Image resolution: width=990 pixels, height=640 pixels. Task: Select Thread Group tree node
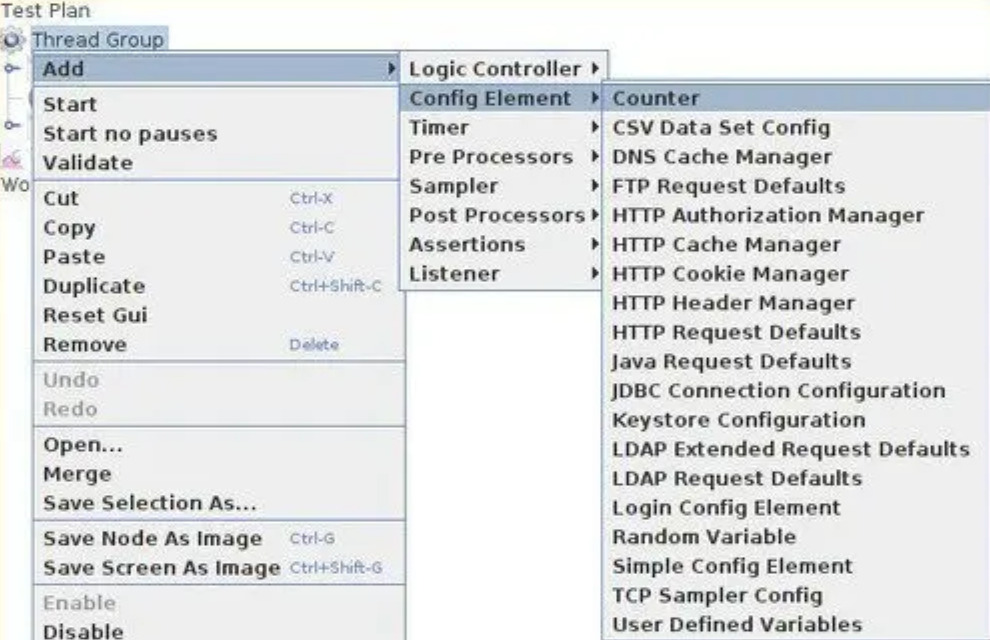tap(97, 40)
